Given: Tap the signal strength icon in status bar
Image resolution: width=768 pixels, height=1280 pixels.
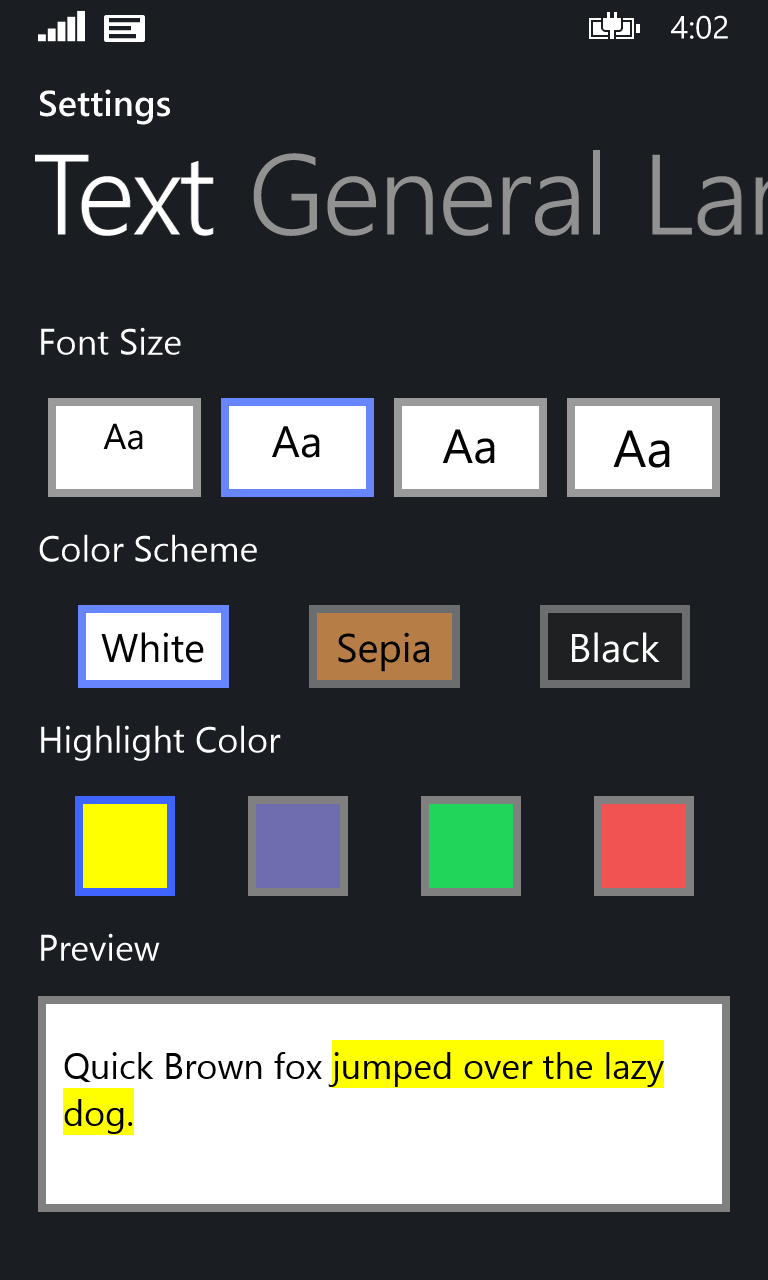Looking at the screenshot, I should click(61, 28).
